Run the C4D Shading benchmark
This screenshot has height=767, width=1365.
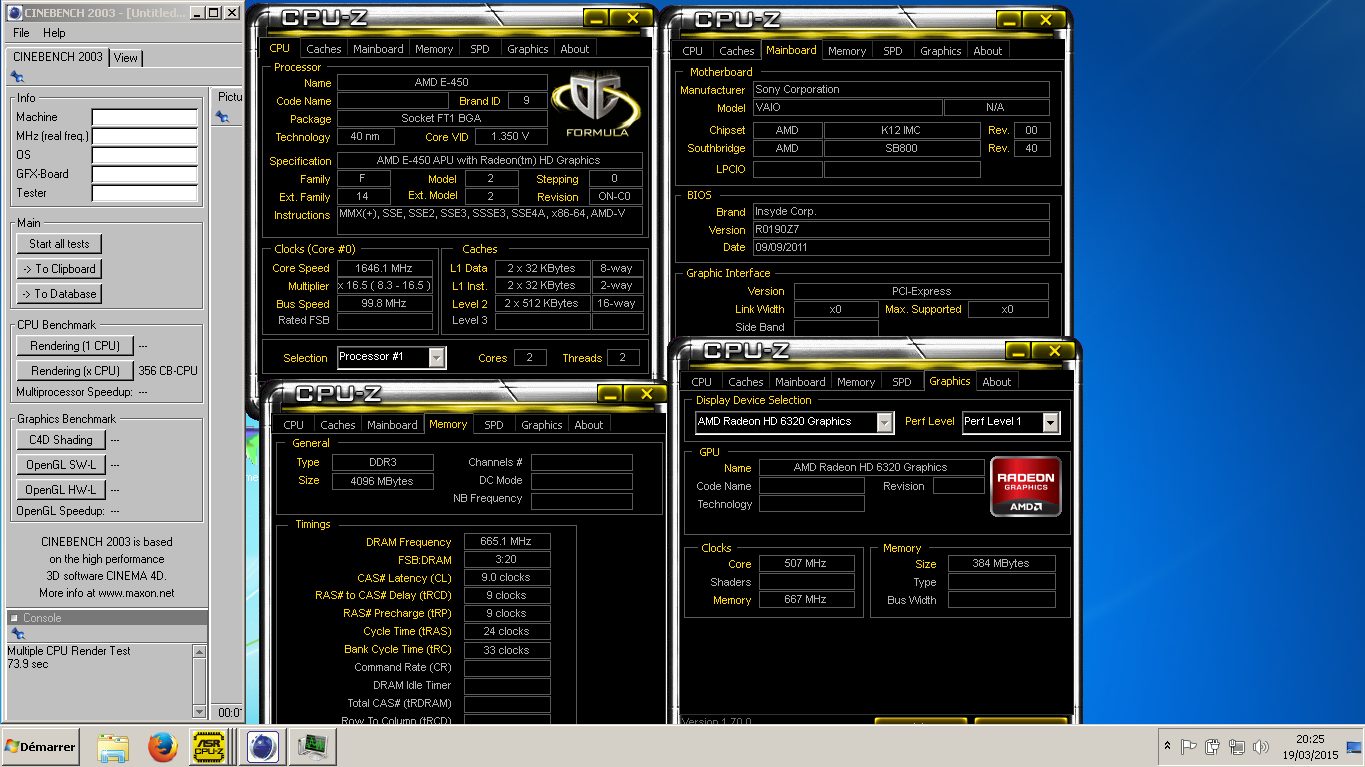61,440
